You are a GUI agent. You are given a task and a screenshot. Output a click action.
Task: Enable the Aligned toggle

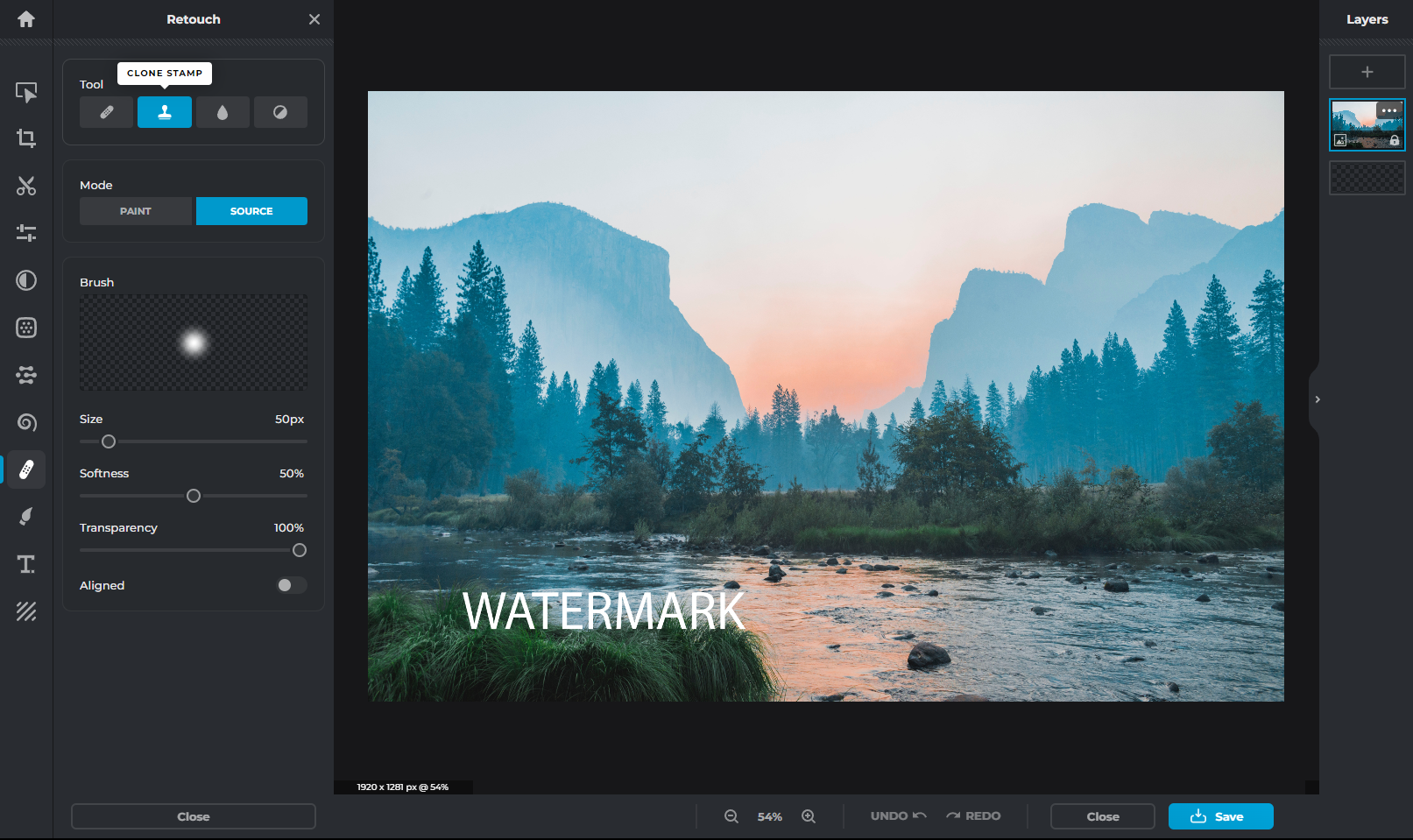[291, 585]
